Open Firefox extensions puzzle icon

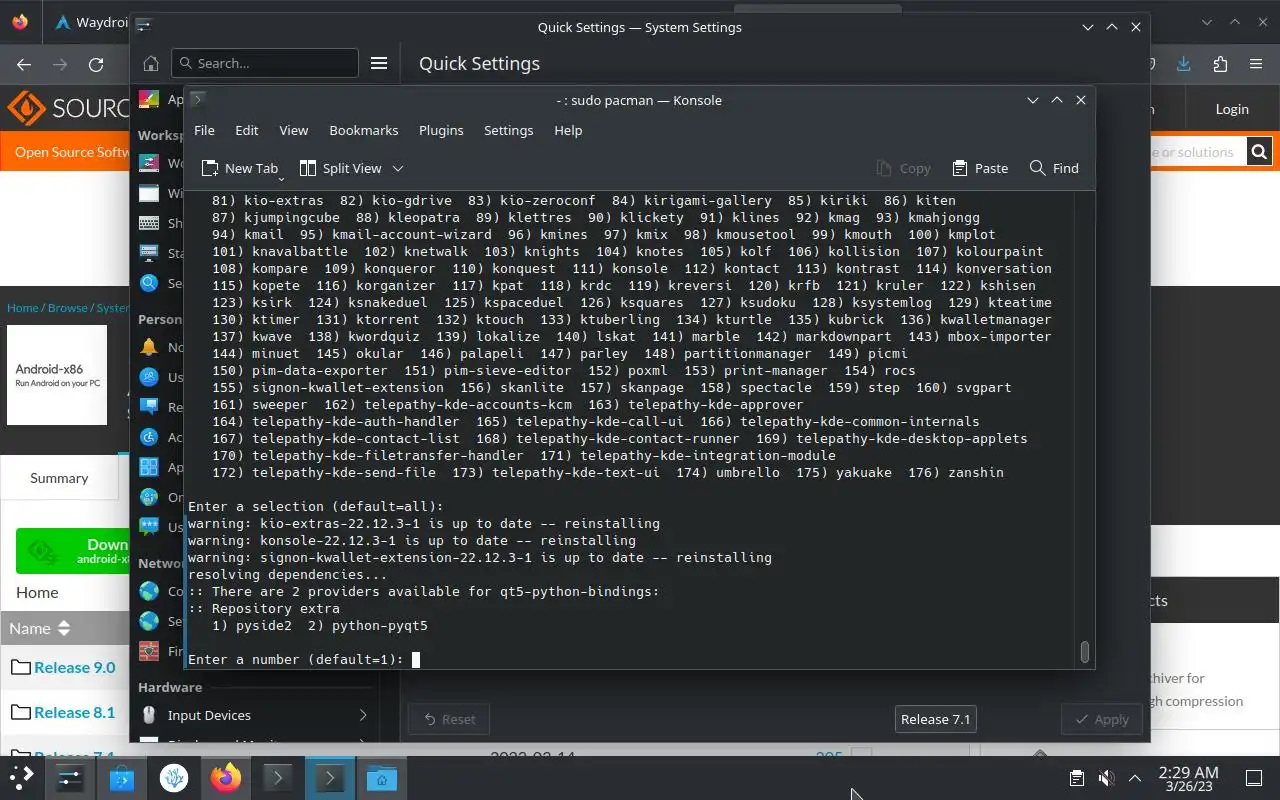tap(1220, 64)
